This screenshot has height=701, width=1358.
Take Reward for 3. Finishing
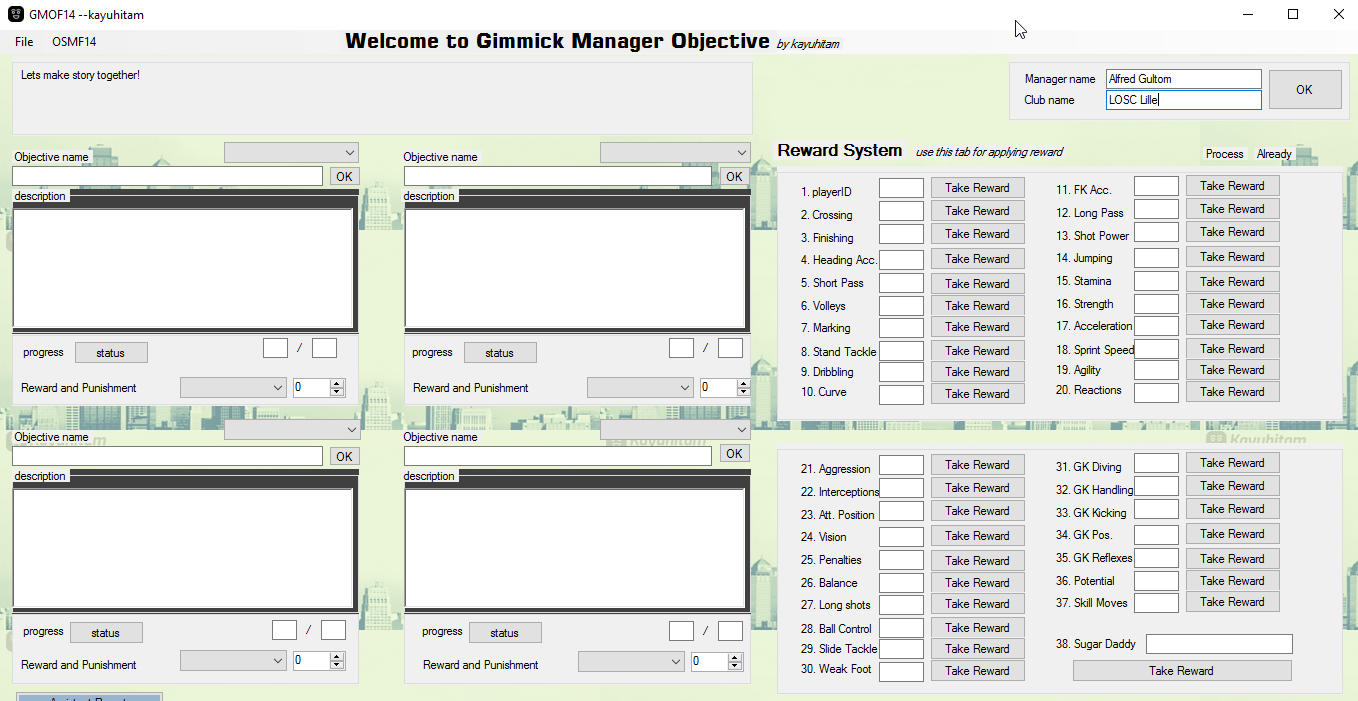click(x=977, y=234)
